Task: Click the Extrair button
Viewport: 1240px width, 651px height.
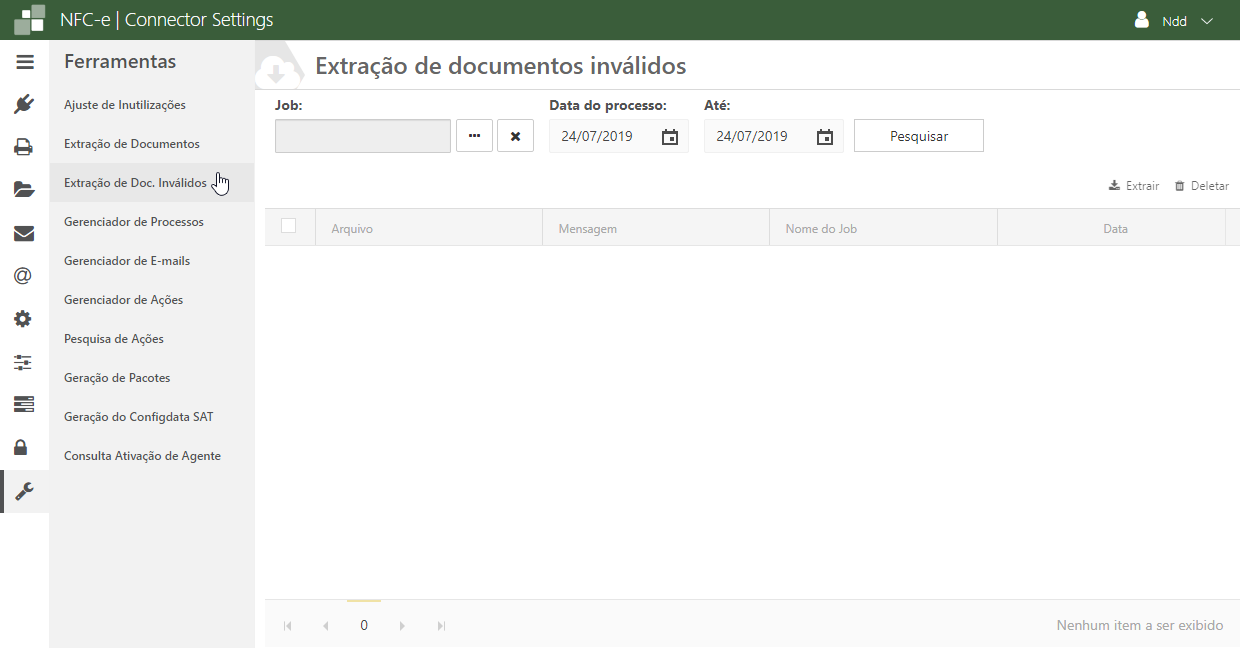Action: pos(1134,186)
